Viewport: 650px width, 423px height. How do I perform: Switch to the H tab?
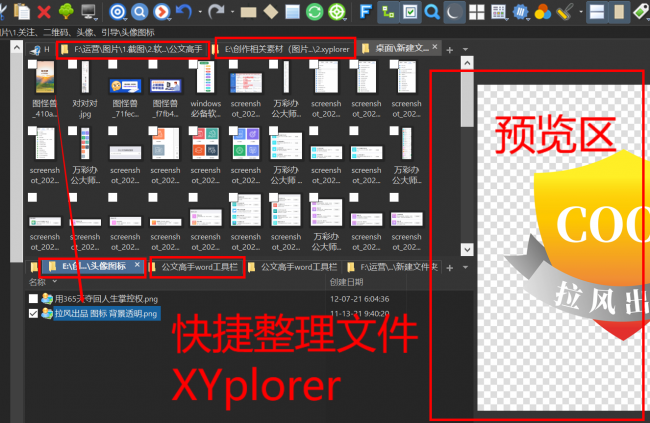(x=40, y=50)
